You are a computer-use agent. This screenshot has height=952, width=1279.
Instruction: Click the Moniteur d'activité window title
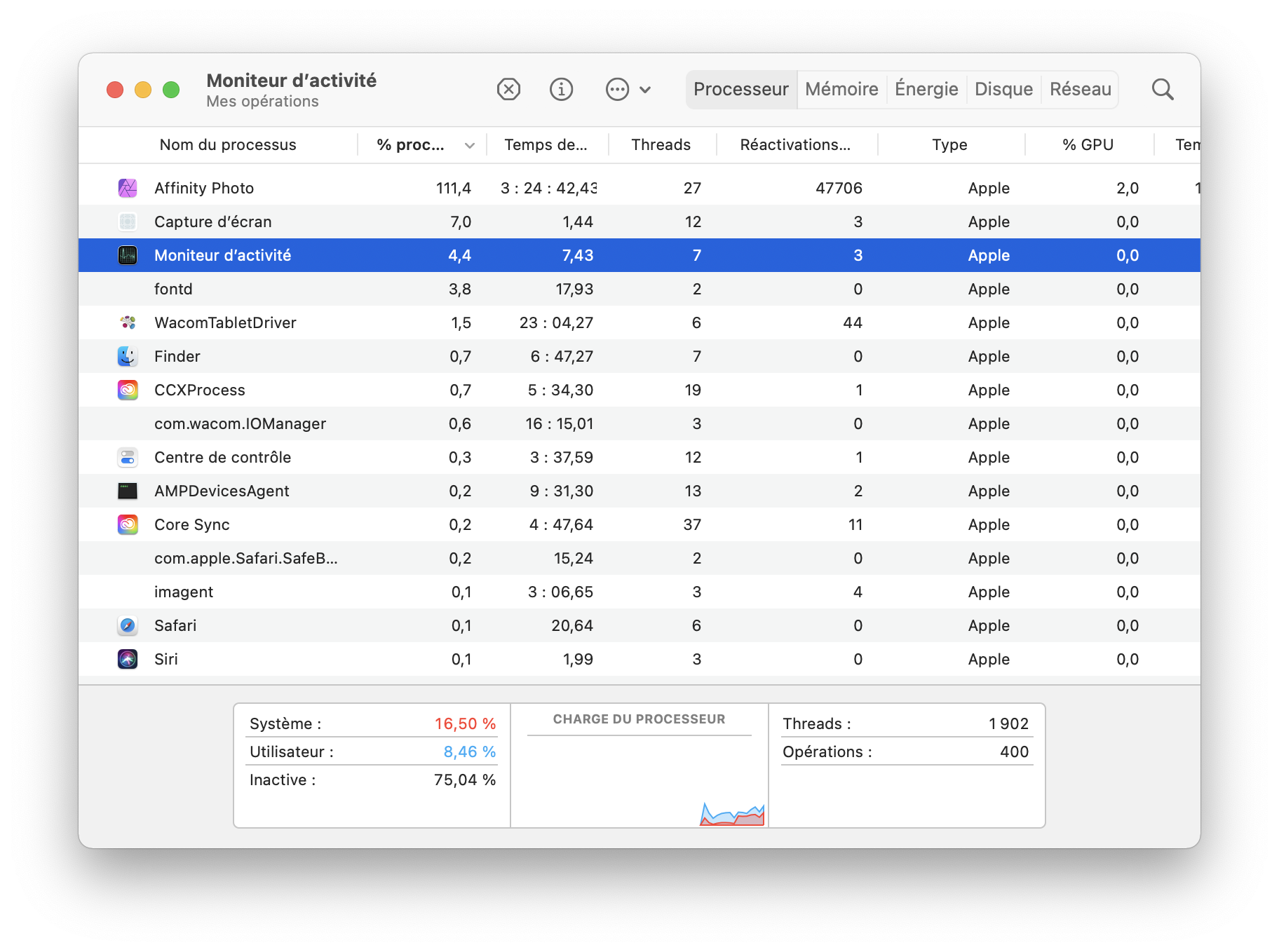pos(291,81)
